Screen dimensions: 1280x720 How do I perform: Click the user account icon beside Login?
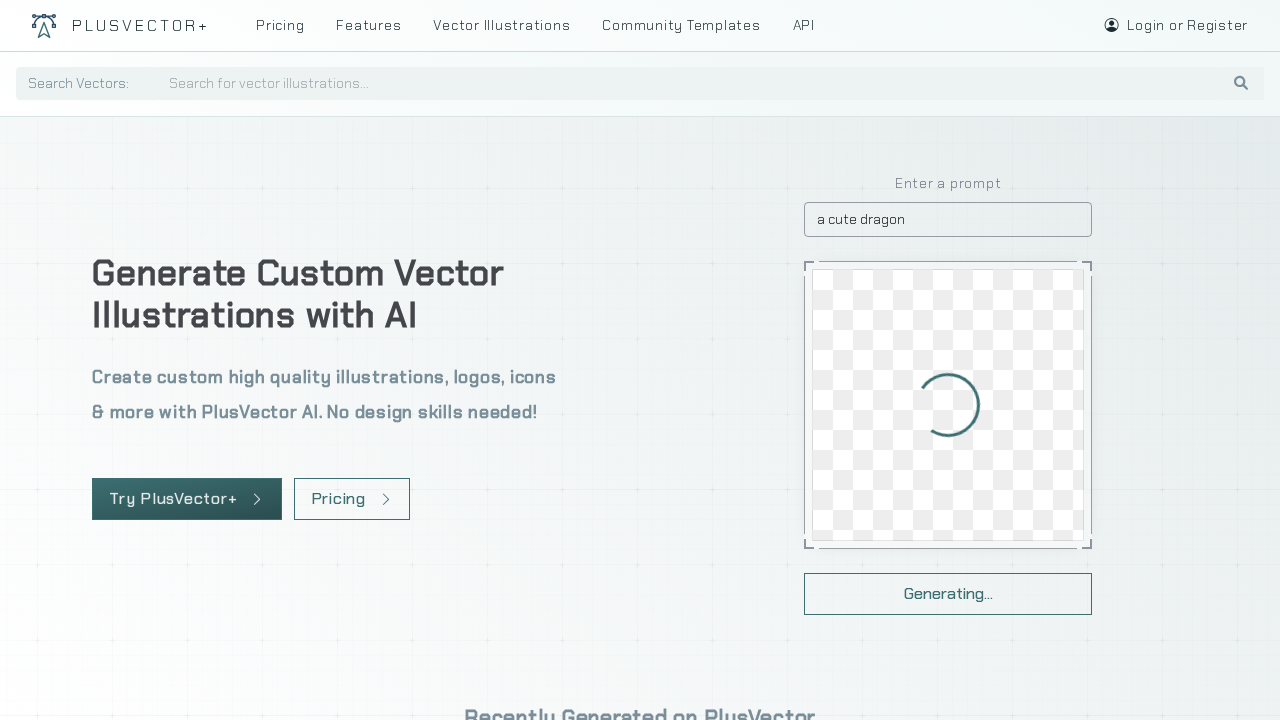click(1111, 25)
